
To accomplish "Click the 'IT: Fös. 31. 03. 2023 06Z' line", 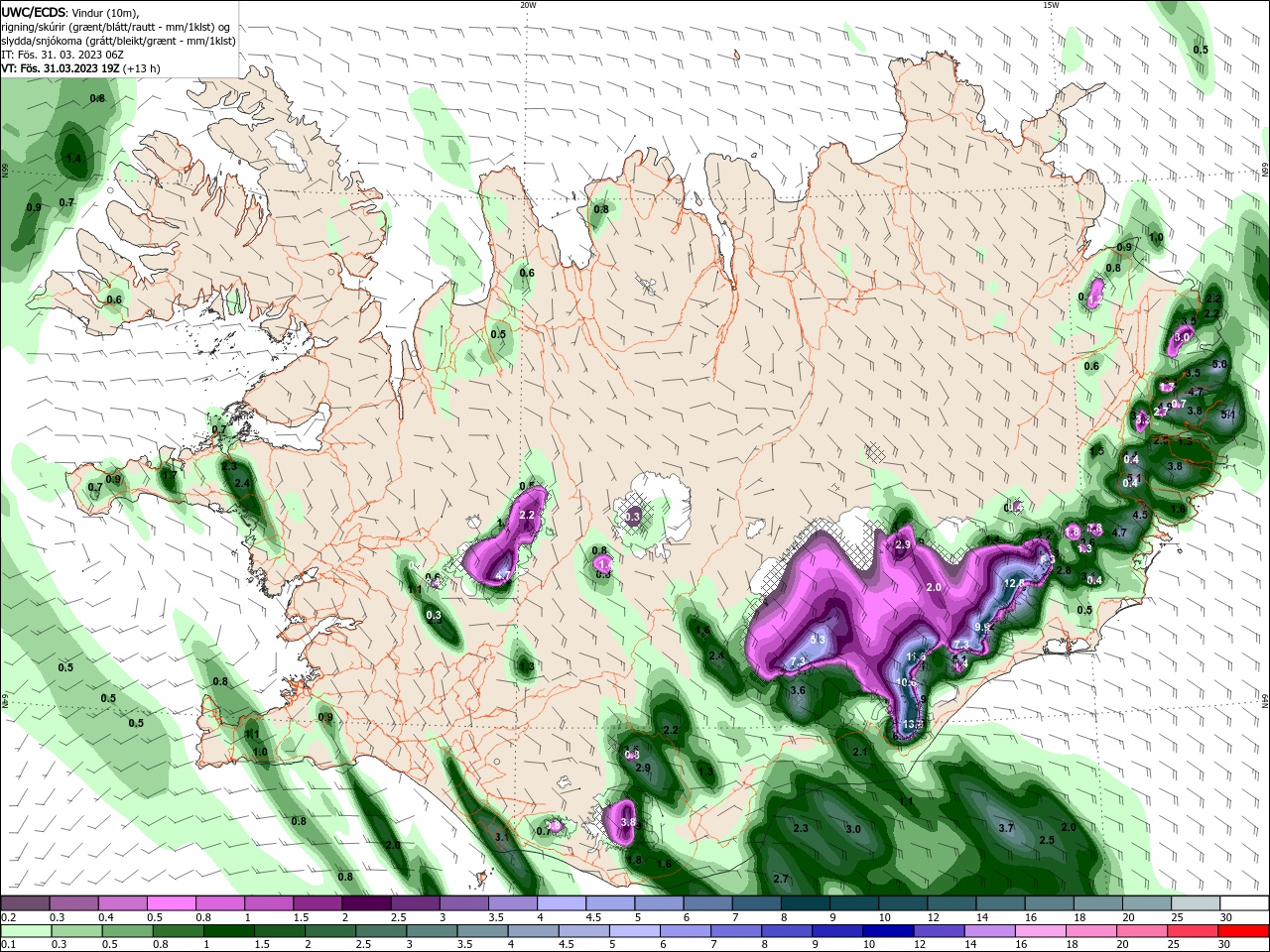I will pos(61,55).
